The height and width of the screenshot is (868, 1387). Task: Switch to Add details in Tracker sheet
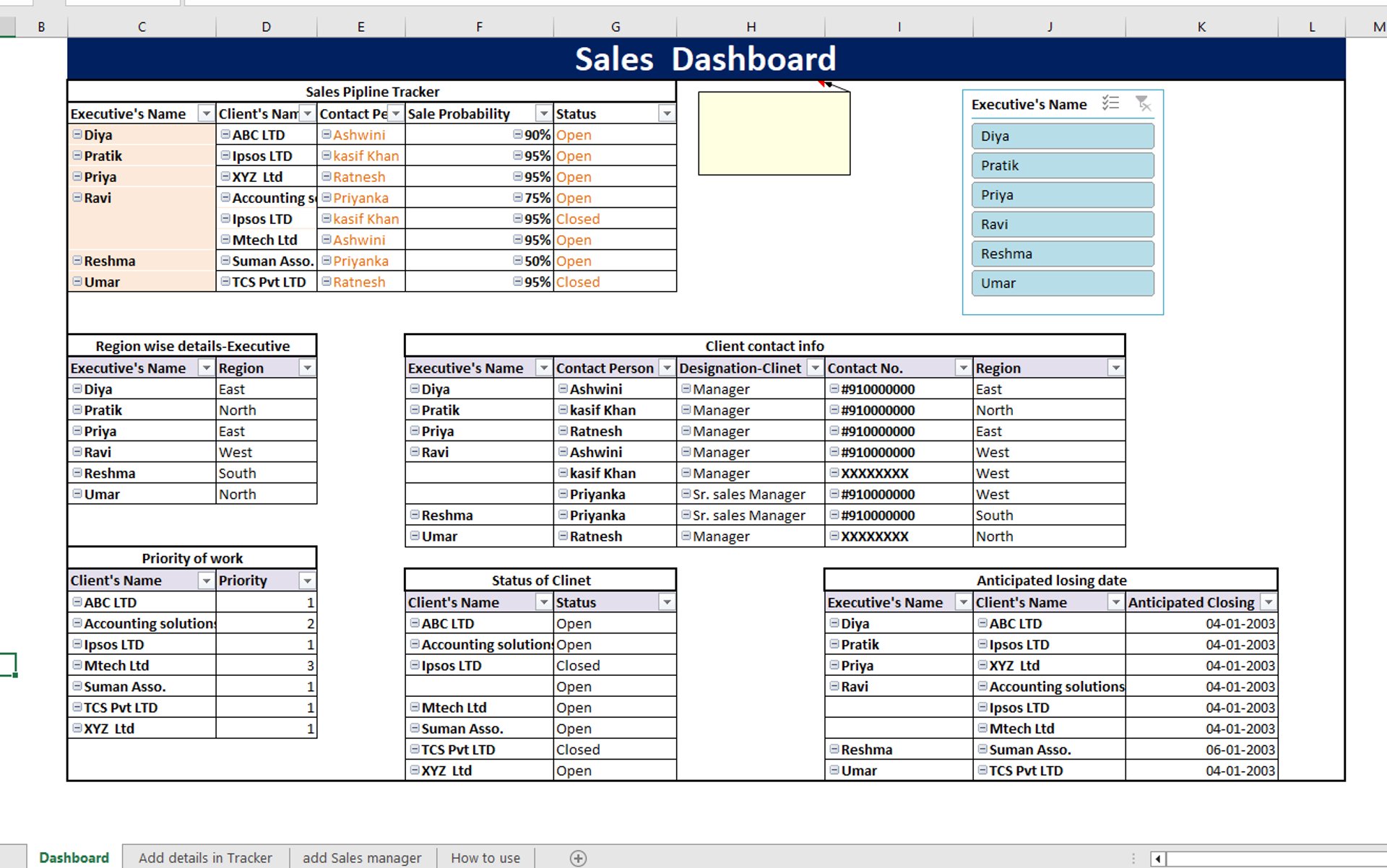coord(205,858)
